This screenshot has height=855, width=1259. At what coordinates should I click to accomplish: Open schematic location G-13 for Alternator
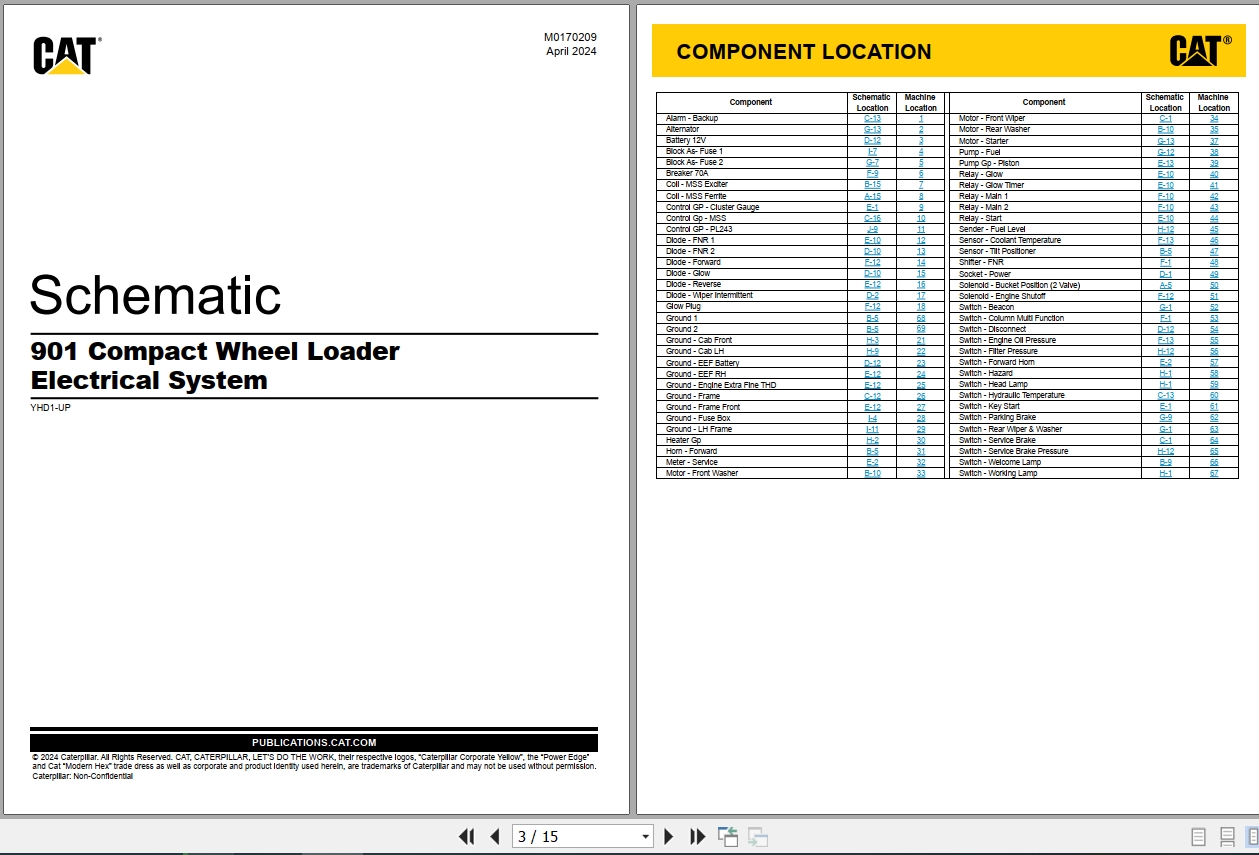pyautogui.click(x=872, y=129)
